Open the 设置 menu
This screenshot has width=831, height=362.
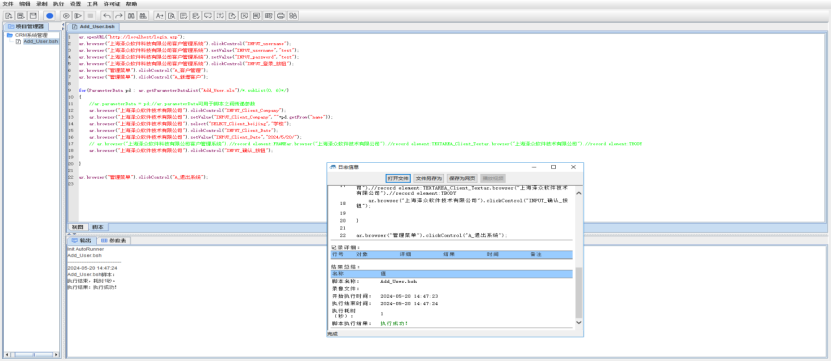point(75,4)
